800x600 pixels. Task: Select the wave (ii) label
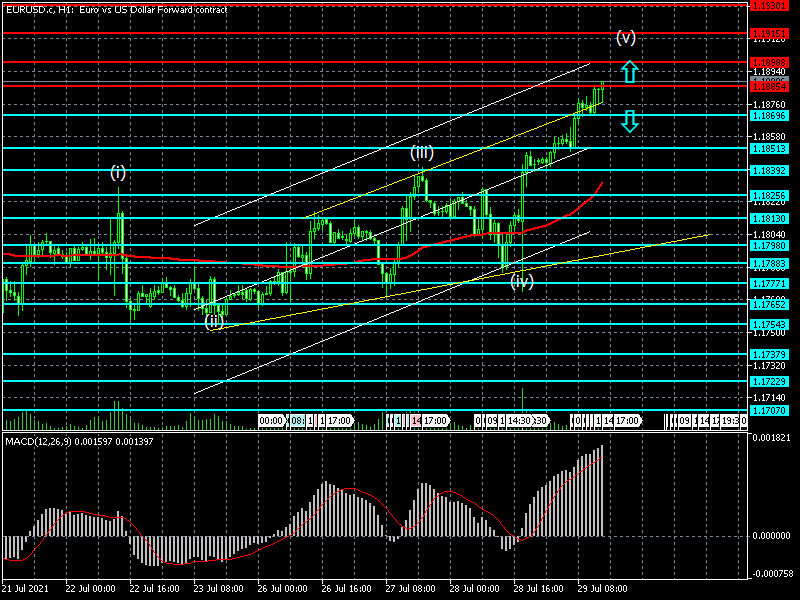point(214,321)
